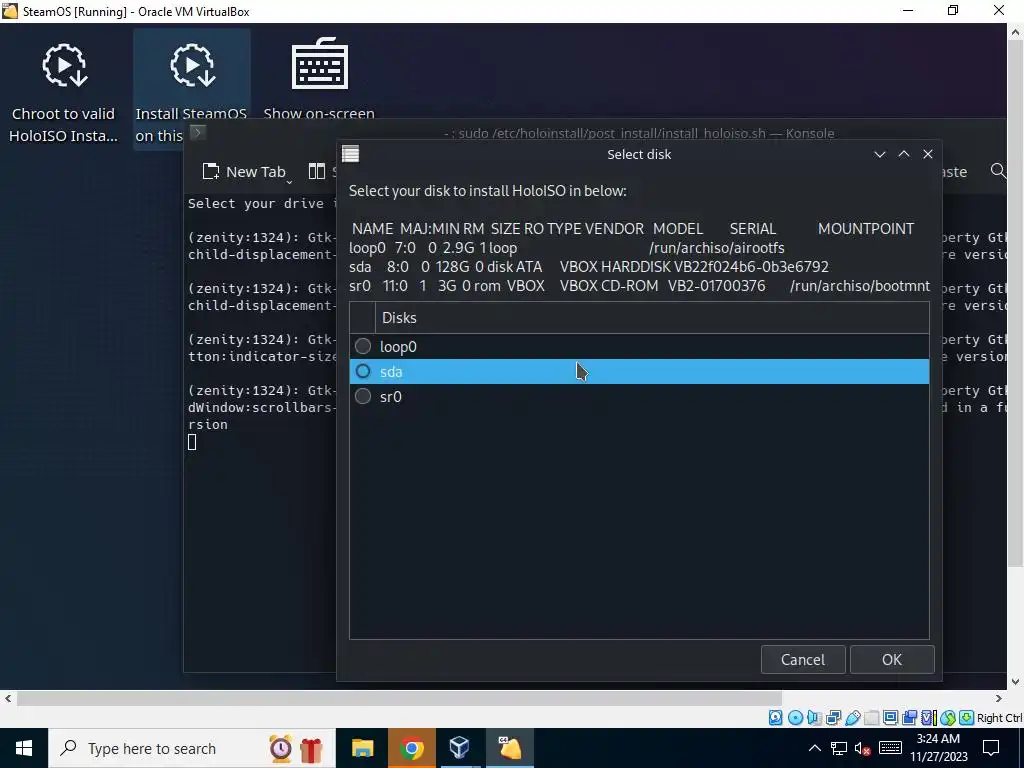Click the Right Ctrl host key label
This screenshot has width=1024, height=768.
pyautogui.click(x=999, y=718)
